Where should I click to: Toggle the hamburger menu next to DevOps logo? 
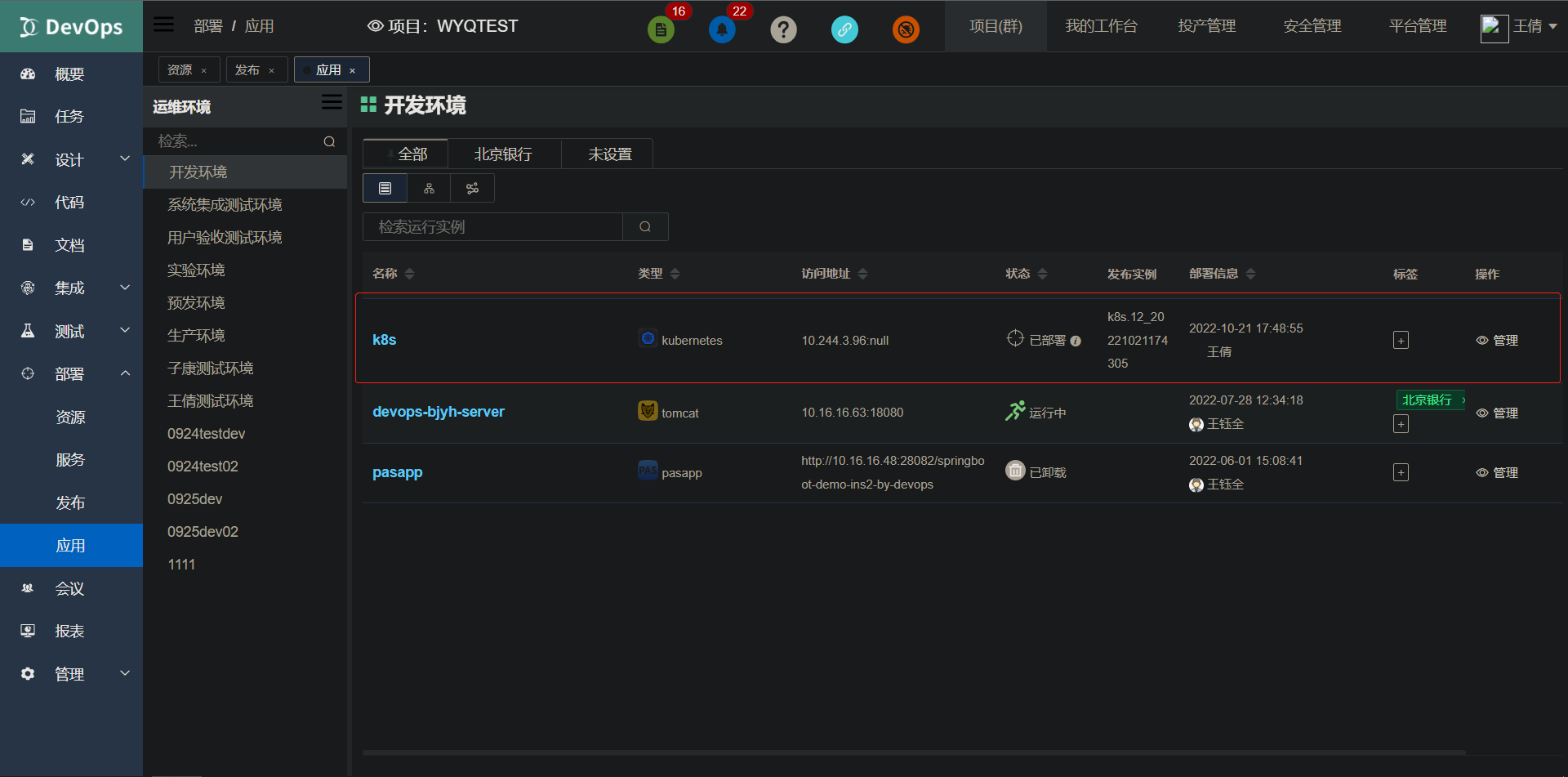(x=163, y=24)
